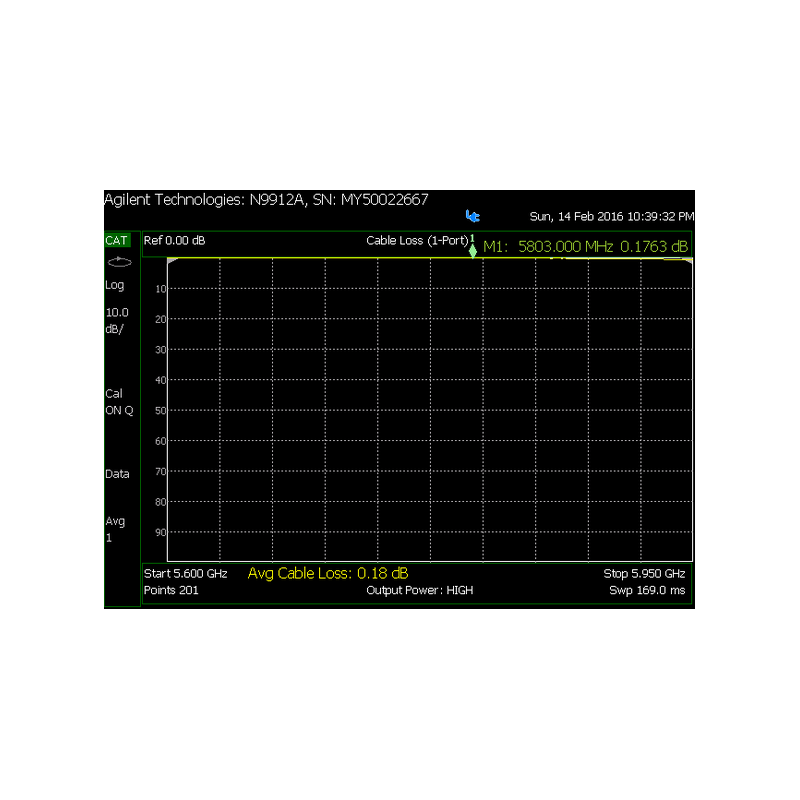
Task: Click the Output Power: HIGH label
Action: (420, 590)
